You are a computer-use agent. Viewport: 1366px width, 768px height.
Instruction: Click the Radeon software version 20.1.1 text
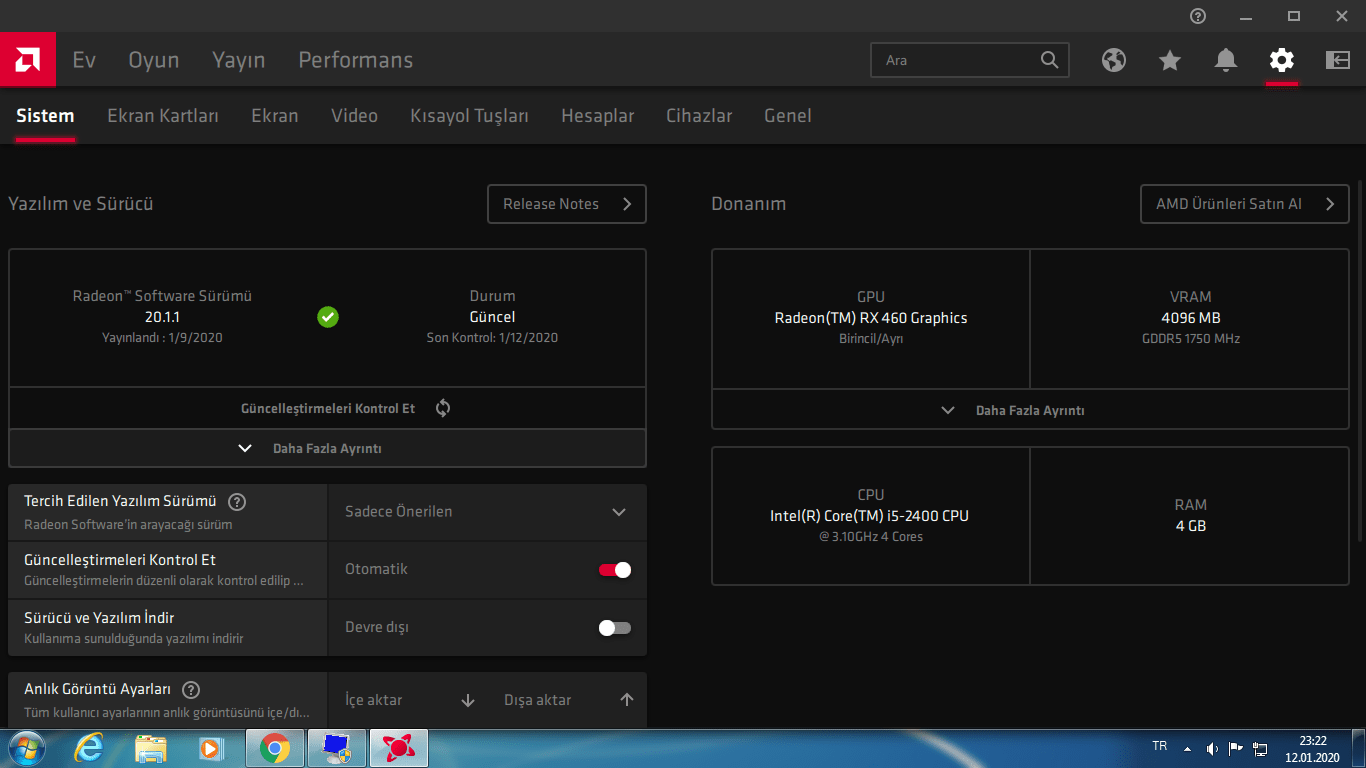pyautogui.click(x=162, y=317)
